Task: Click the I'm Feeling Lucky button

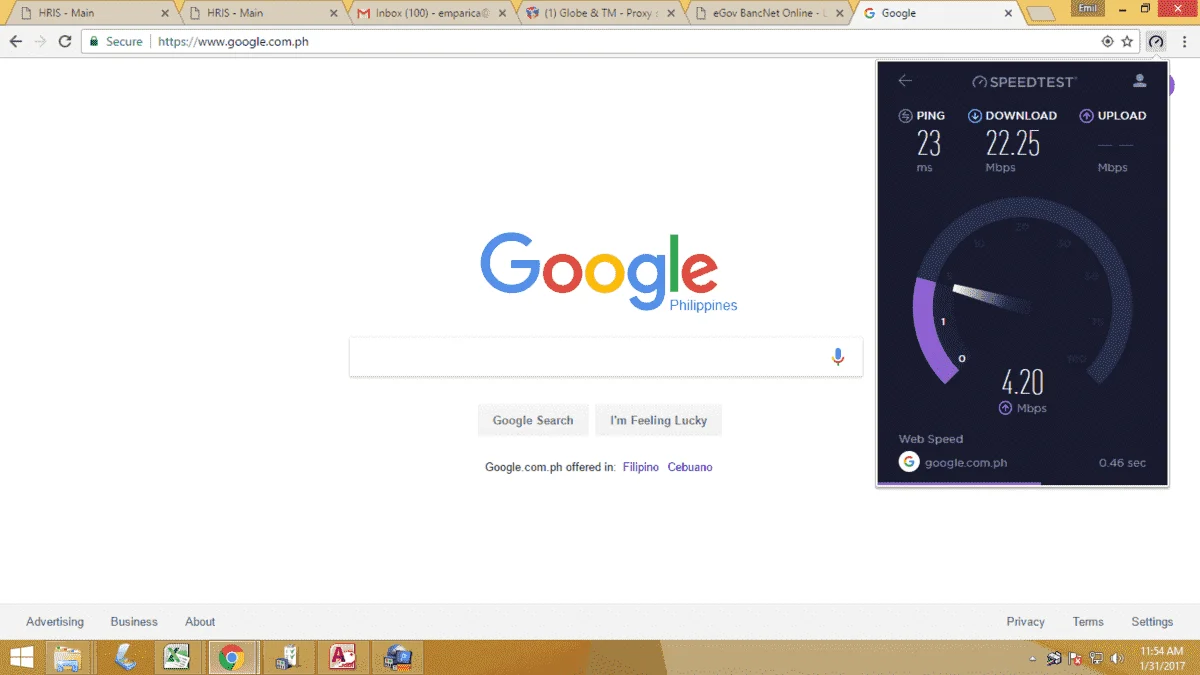Action: pyautogui.click(x=658, y=420)
